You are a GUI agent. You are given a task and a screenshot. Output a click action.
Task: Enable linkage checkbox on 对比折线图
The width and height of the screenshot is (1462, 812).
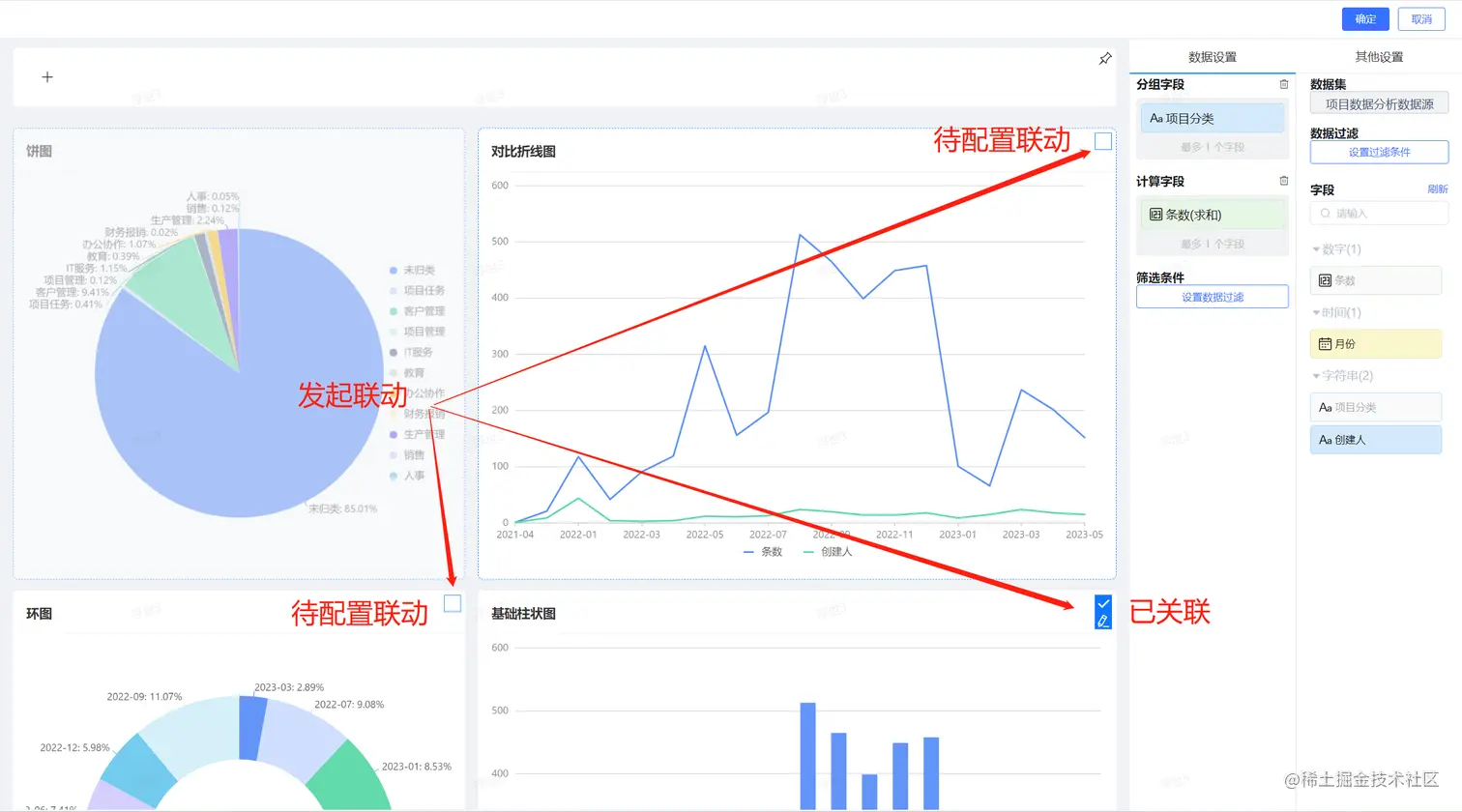[1103, 141]
